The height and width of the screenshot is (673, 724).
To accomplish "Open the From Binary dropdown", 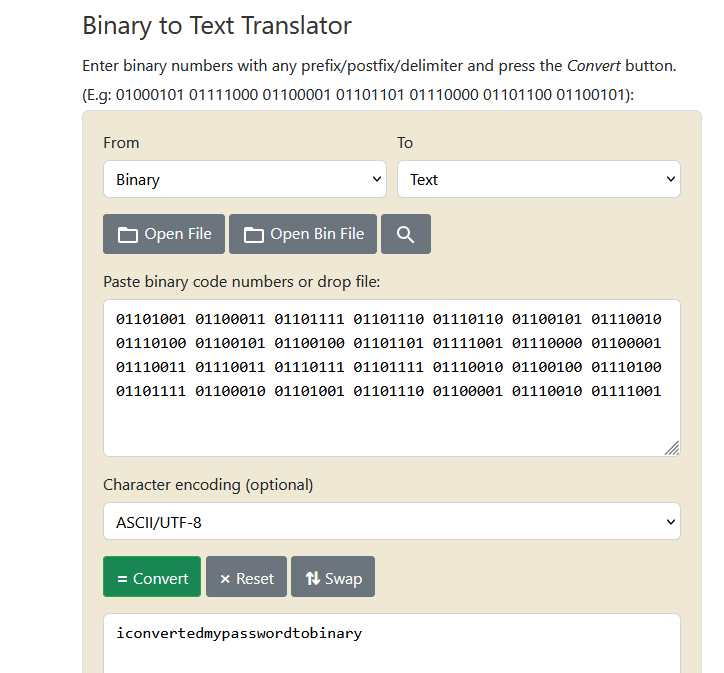I will (x=245, y=179).
